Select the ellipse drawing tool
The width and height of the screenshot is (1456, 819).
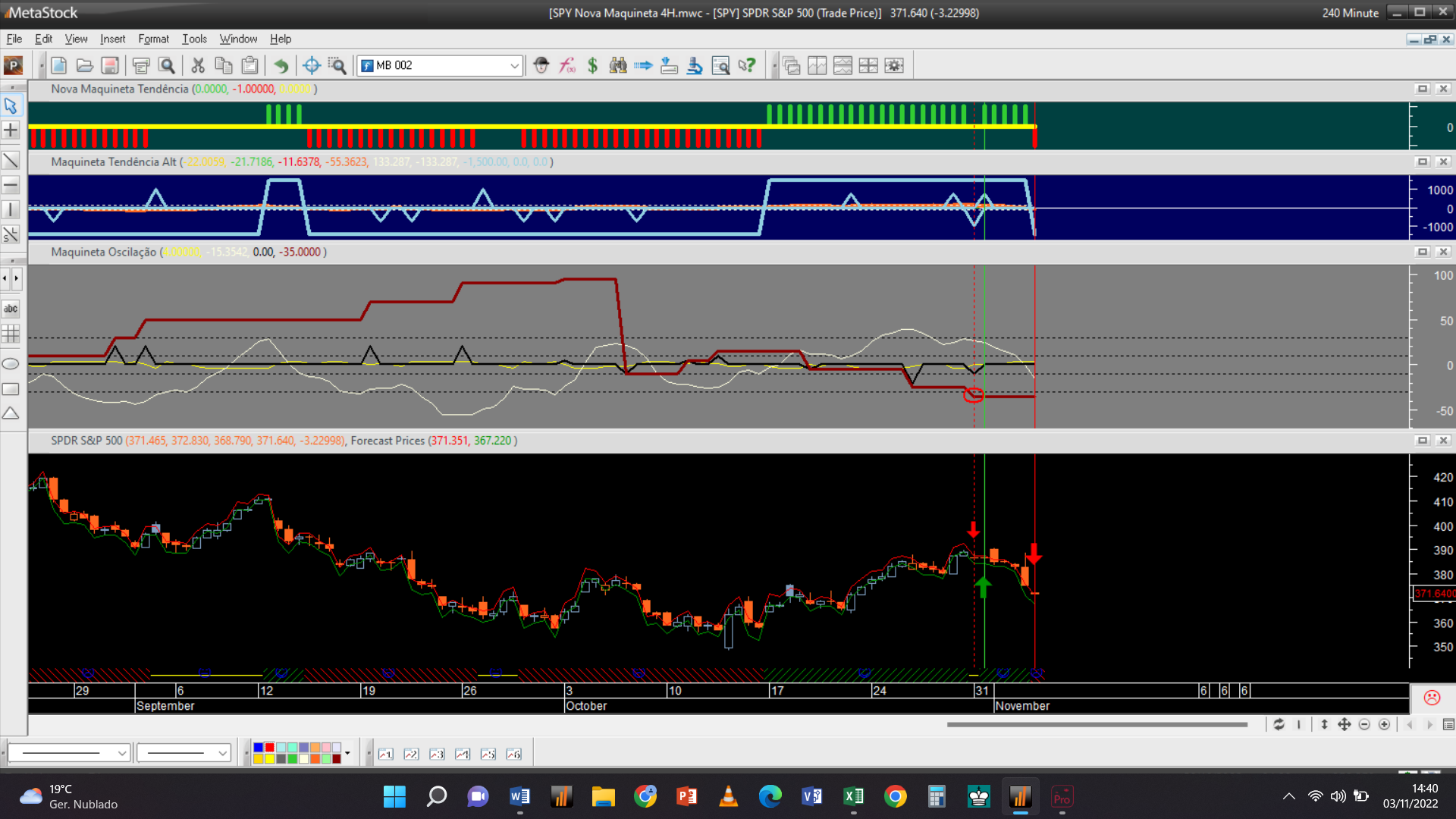click(x=11, y=364)
